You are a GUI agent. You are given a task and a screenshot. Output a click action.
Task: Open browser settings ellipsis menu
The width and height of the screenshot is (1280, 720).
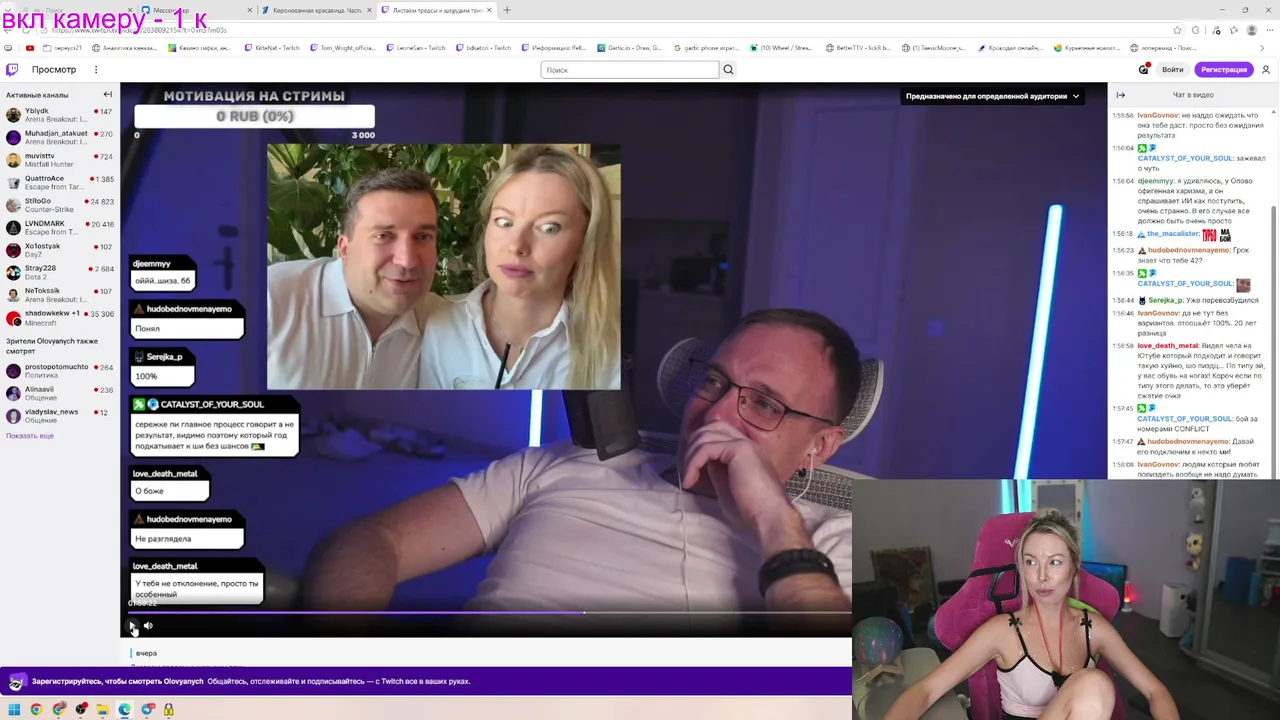coord(1269,30)
